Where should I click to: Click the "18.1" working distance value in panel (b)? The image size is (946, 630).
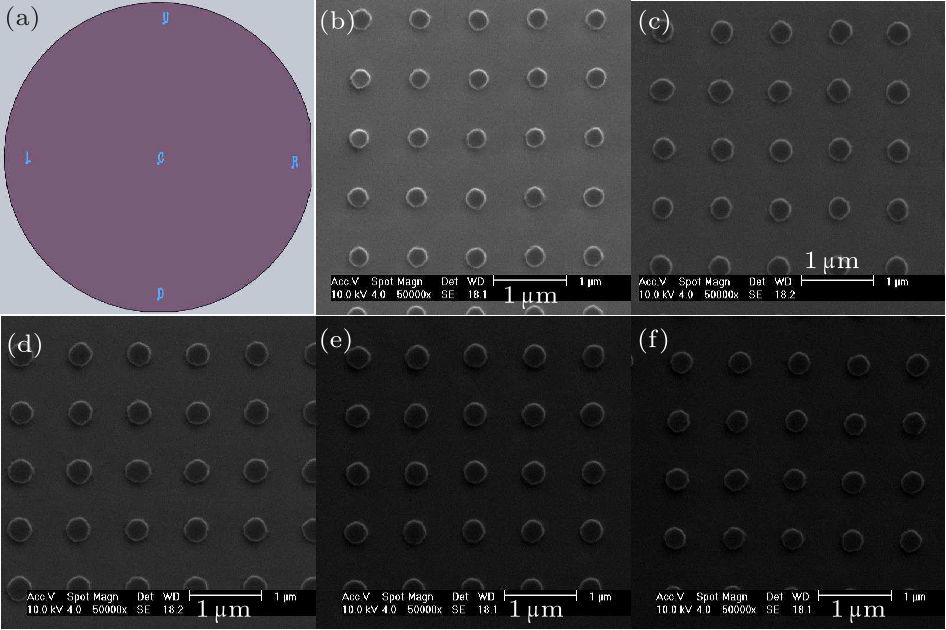click(477, 294)
